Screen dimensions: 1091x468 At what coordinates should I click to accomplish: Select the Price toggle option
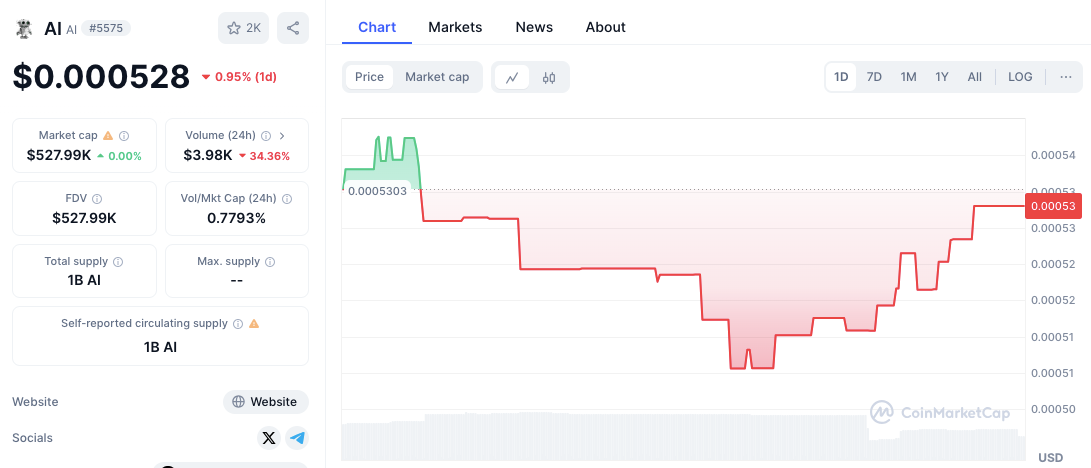369,77
